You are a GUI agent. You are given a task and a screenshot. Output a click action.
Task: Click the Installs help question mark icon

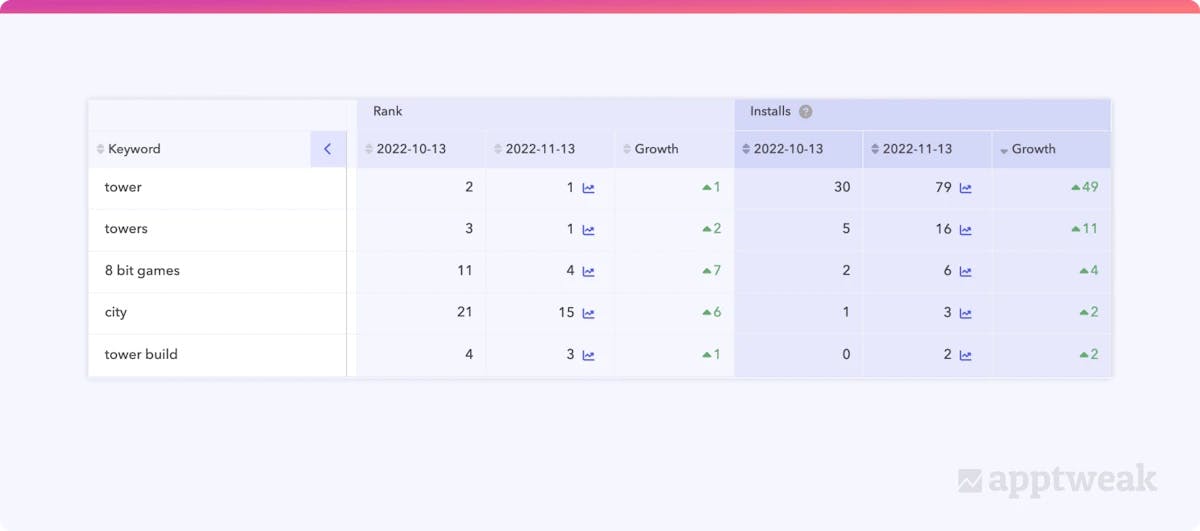coord(805,112)
